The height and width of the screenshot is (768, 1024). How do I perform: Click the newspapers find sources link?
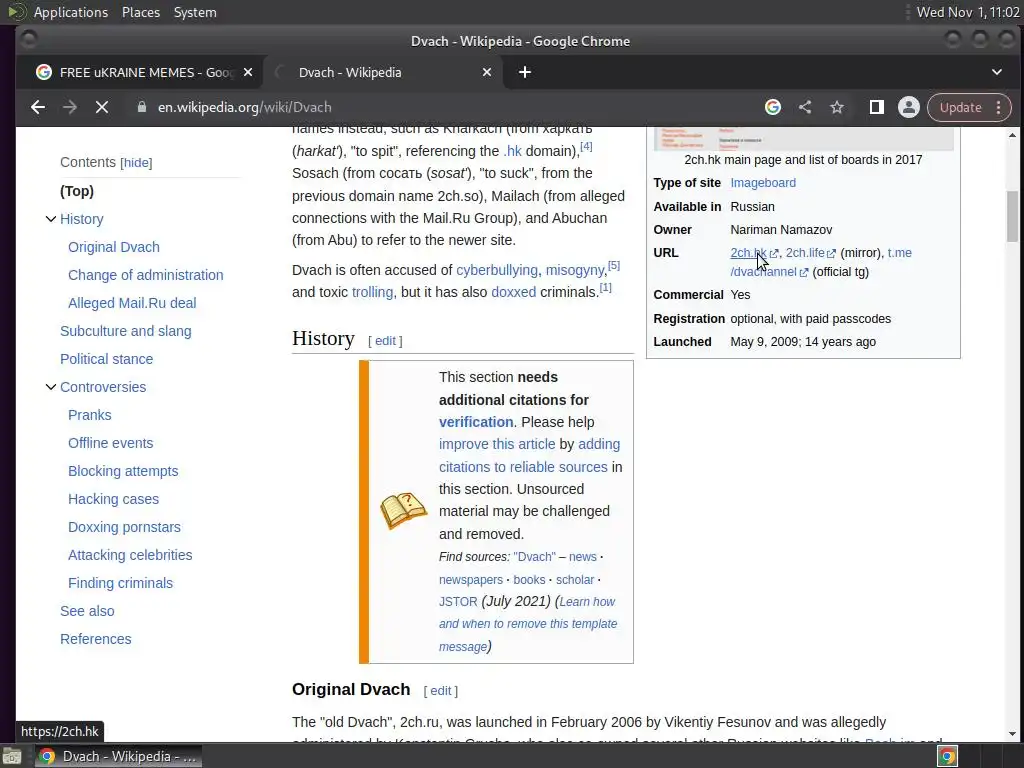471,579
